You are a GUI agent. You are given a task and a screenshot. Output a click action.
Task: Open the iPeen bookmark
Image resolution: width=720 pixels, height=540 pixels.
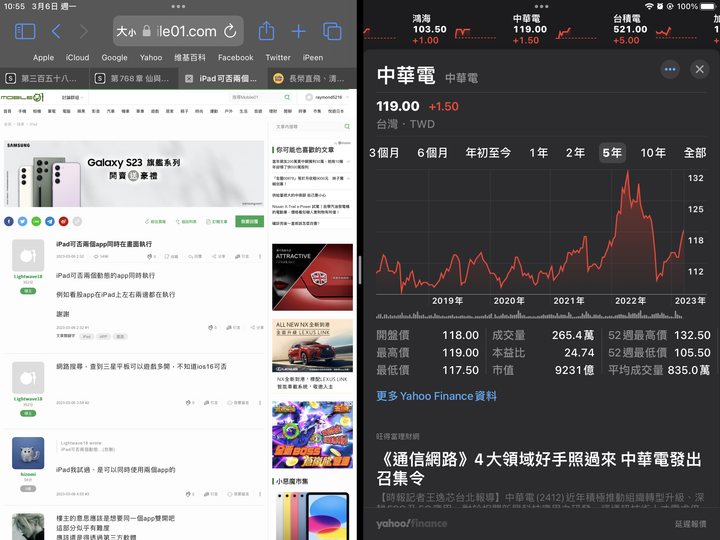[x=313, y=58]
